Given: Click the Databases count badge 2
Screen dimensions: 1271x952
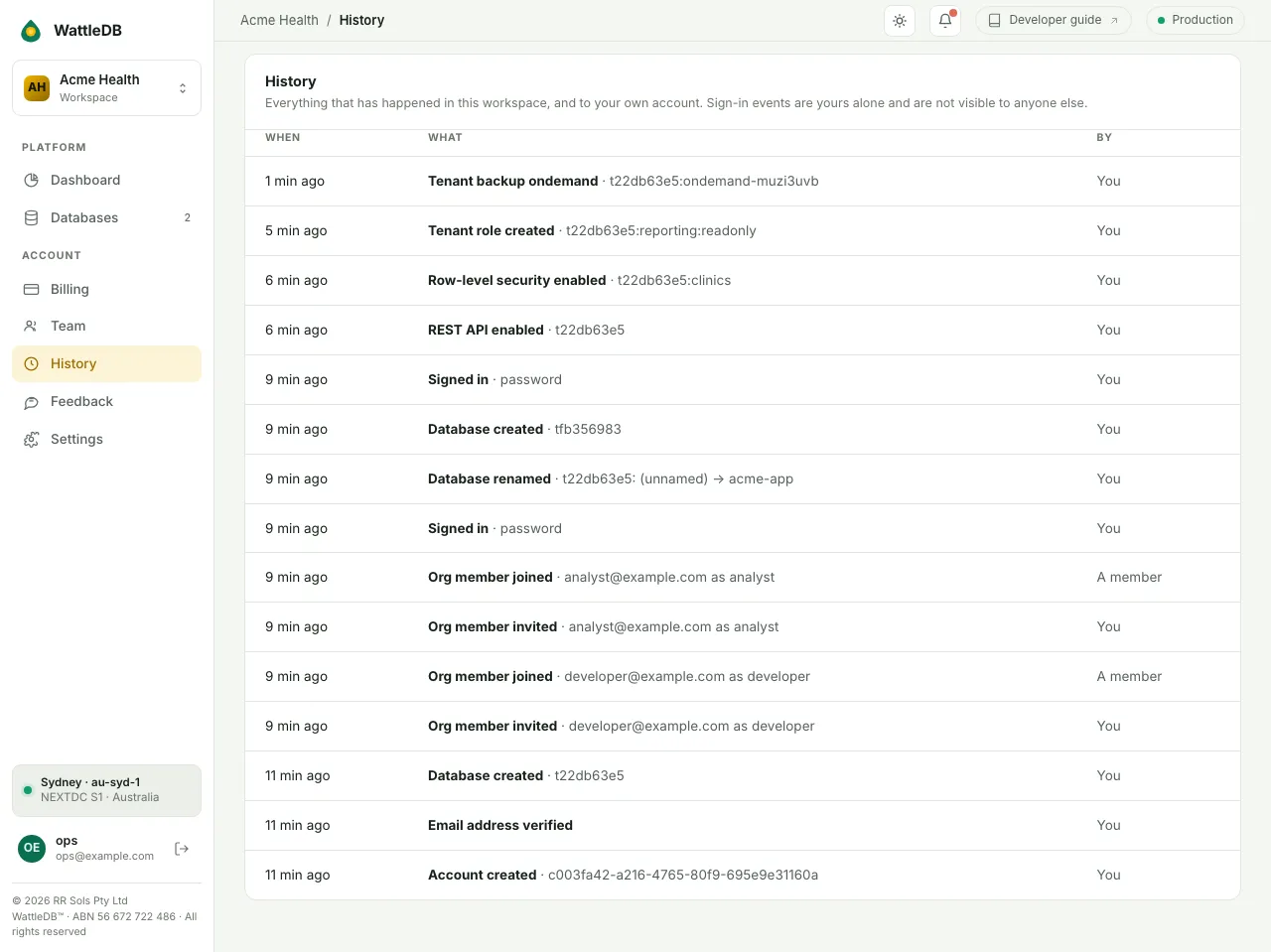Looking at the screenshot, I should pos(187,217).
